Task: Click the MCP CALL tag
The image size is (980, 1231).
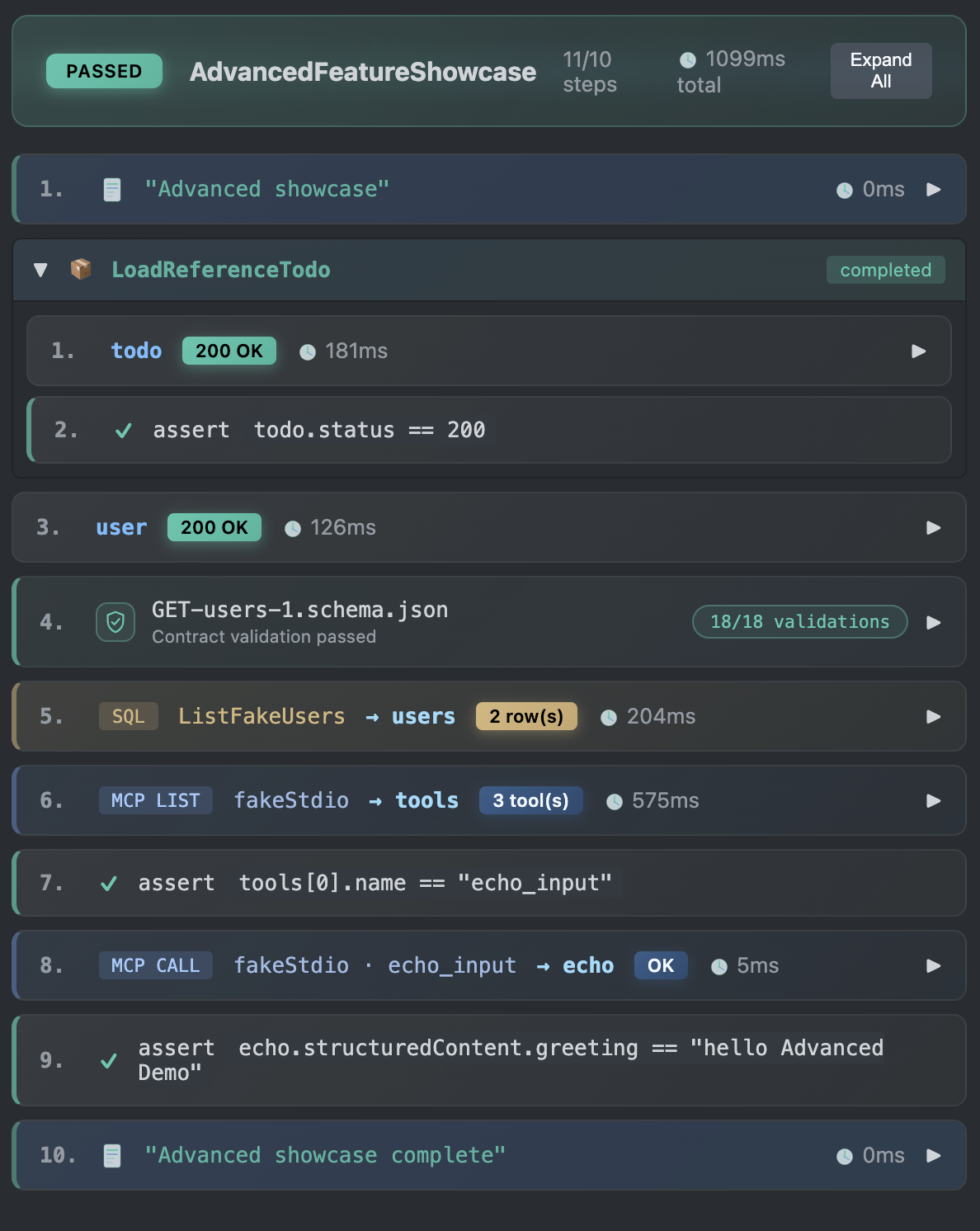Action: click(x=156, y=965)
